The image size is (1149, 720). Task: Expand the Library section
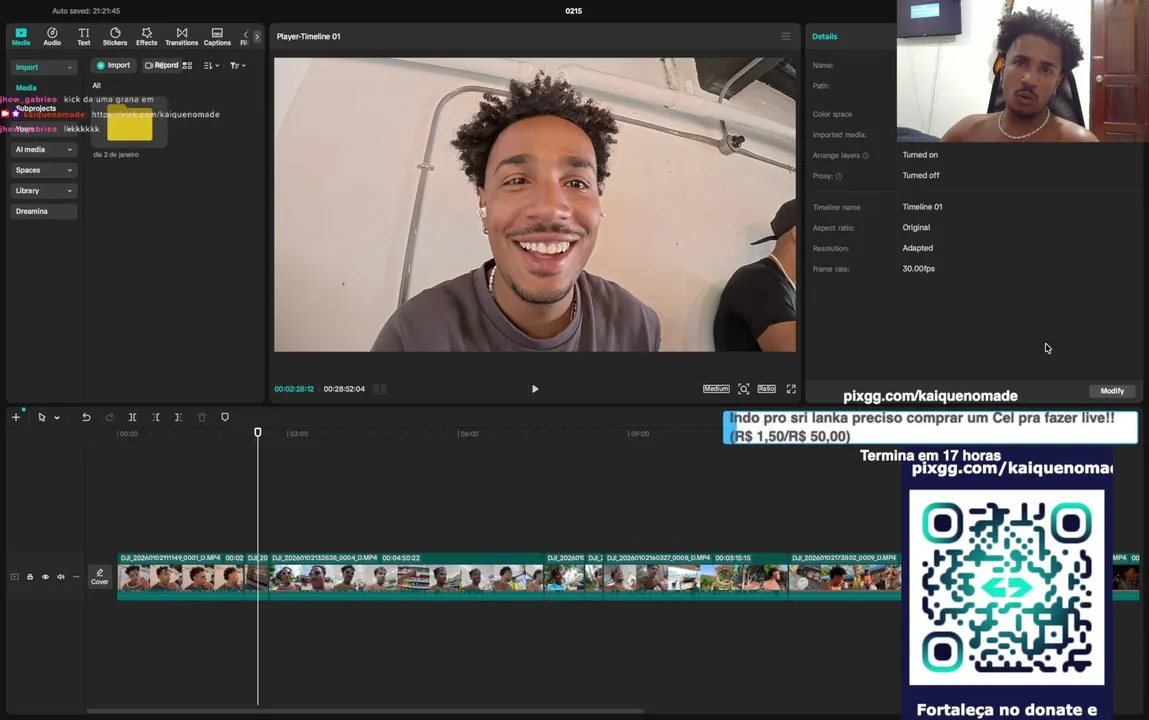point(44,190)
